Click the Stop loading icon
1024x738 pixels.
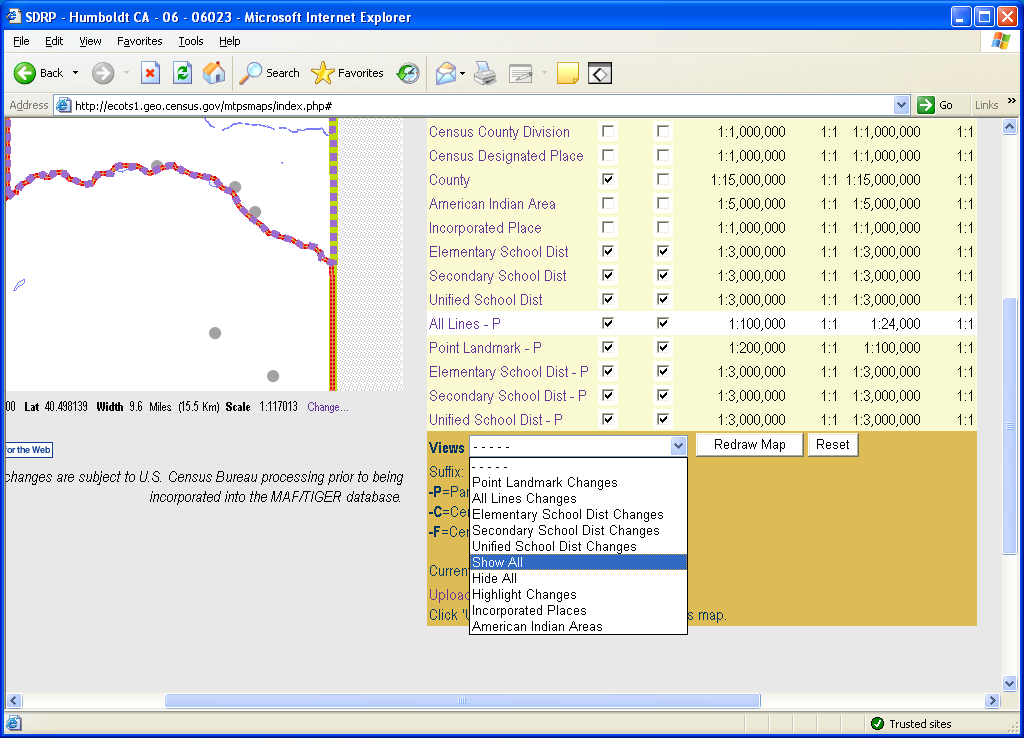click(x=150, y=73)
